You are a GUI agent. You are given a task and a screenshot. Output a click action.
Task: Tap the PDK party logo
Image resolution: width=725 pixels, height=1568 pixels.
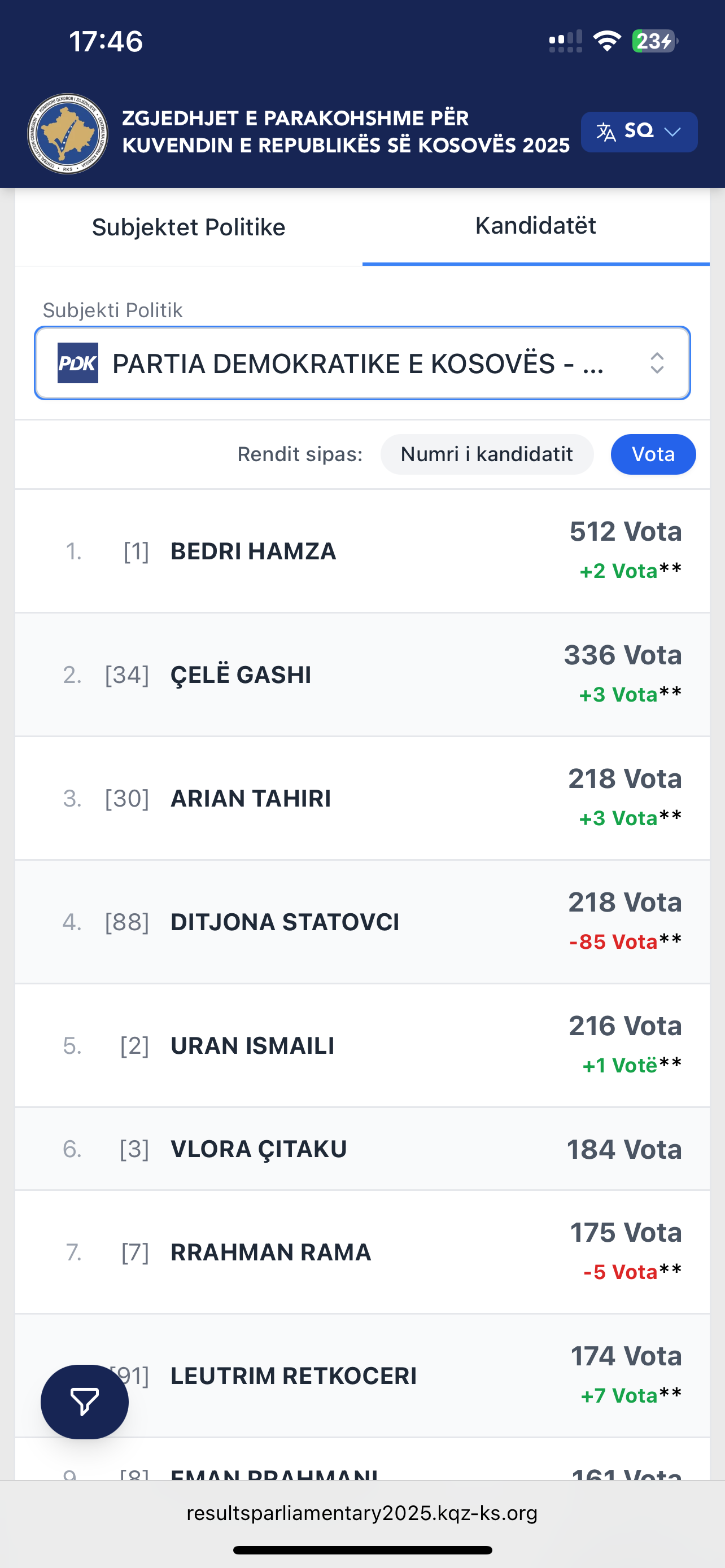coord(78,363)
